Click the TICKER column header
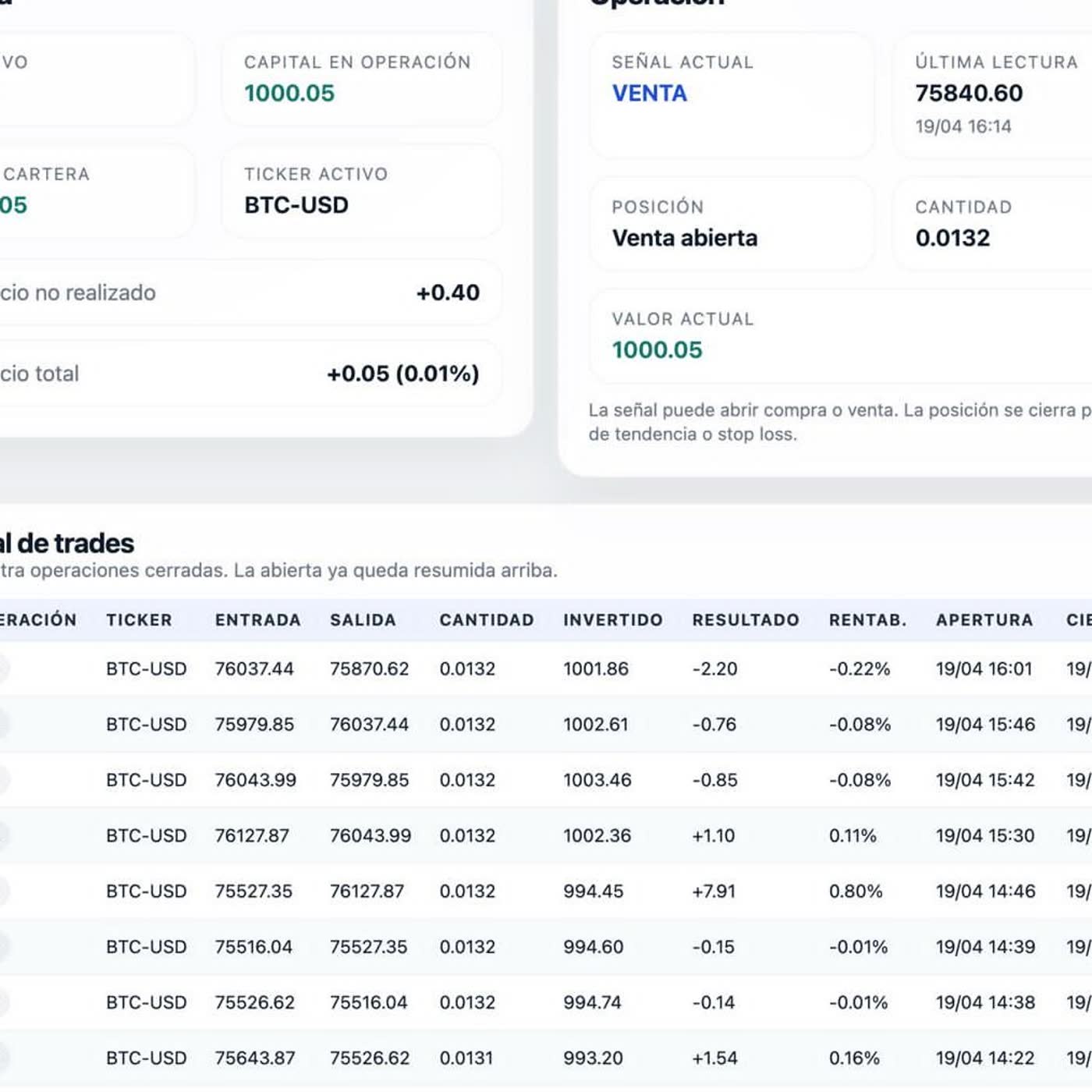 click(139, 620)
